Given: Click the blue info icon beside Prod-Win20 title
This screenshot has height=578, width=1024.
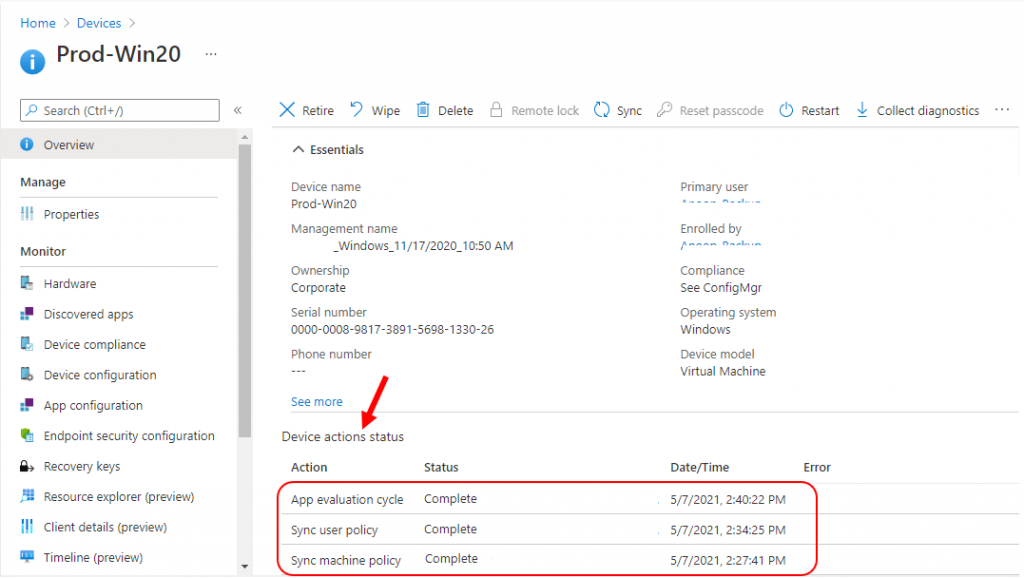Looking at the screenshot, I should point(33,62).
